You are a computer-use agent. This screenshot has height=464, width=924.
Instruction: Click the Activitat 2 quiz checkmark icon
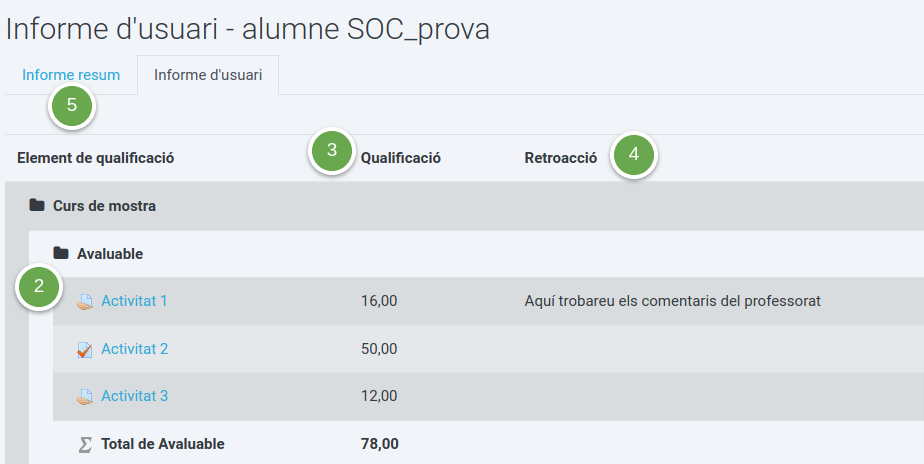pyautogui.click(x=85, y=349)
